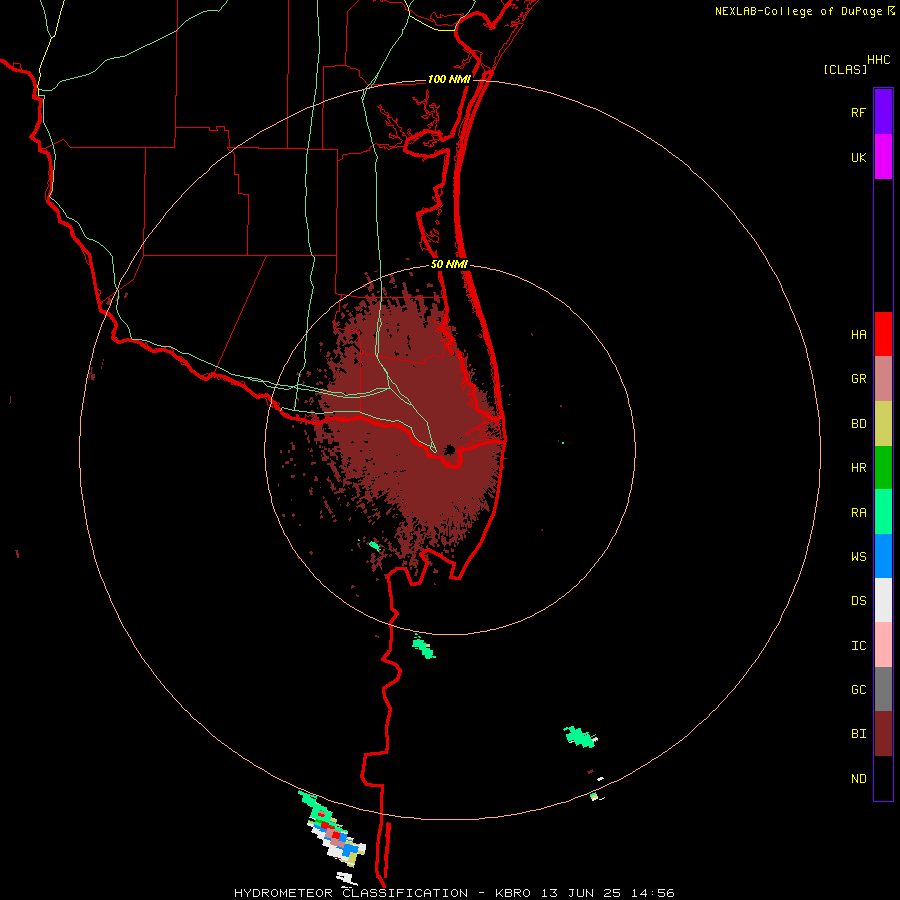Click the HA red legend swatch

(x=883, y=334)
